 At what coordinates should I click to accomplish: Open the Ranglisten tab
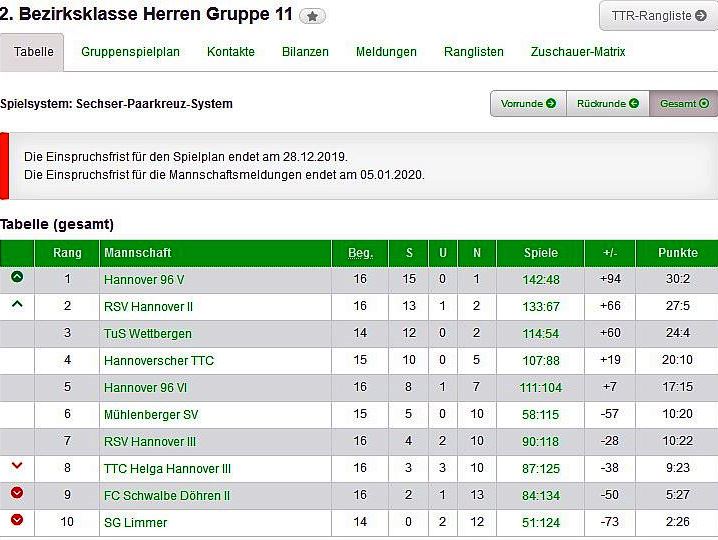pyautogui.click(x=474, y=52)
